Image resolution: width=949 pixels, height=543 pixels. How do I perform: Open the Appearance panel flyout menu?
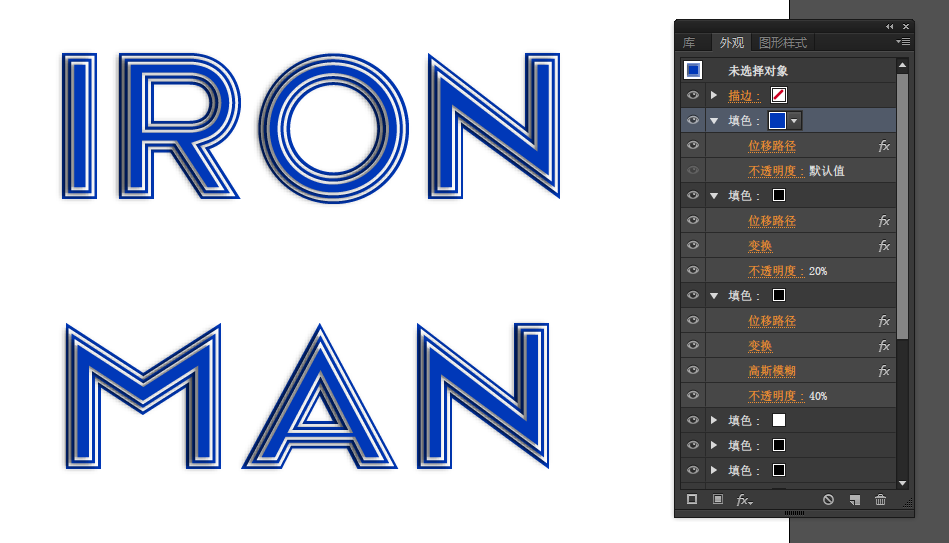[903, 42]
